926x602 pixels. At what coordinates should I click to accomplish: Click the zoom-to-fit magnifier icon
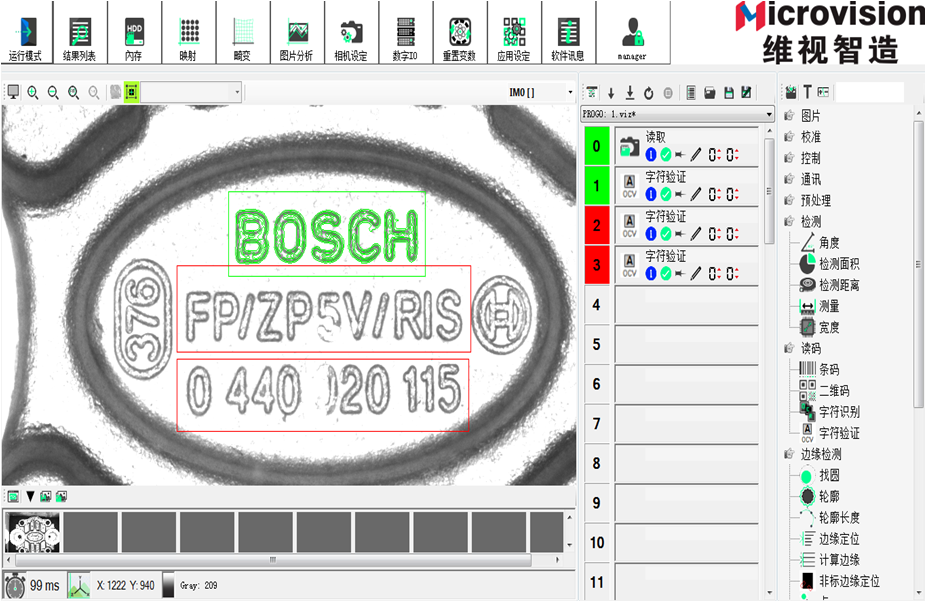[73, 92]
